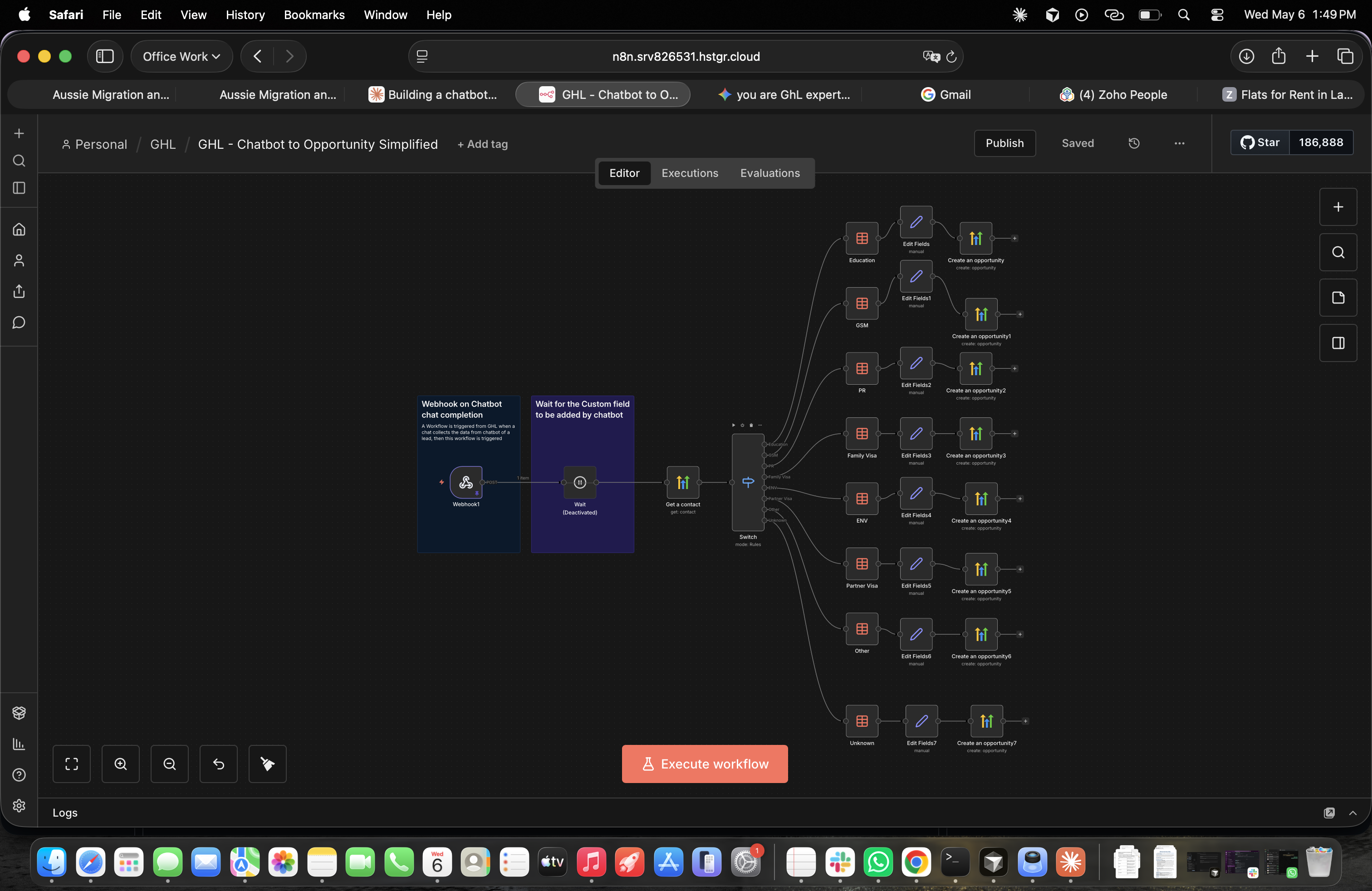Open n8n settings gear in sidebar
The height and width of the screenshot is (891, 1372).
tap(19, 805)
